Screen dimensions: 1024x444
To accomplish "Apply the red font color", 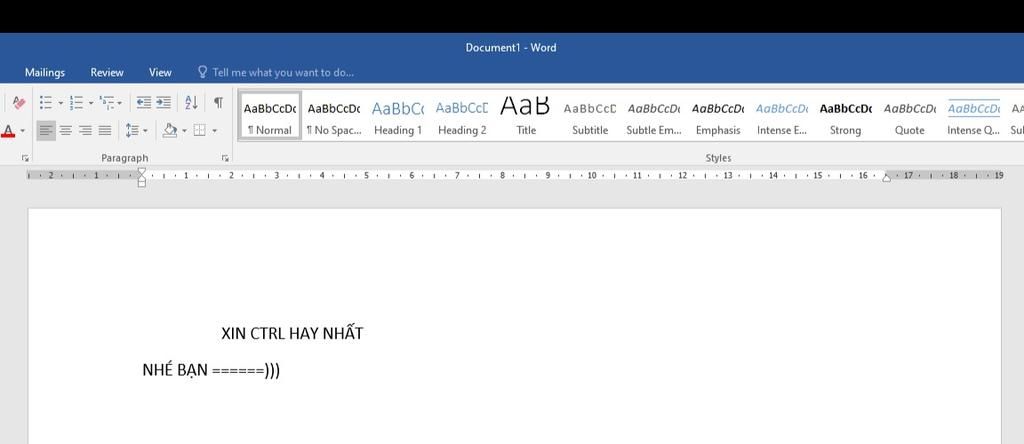I will 8,131.
